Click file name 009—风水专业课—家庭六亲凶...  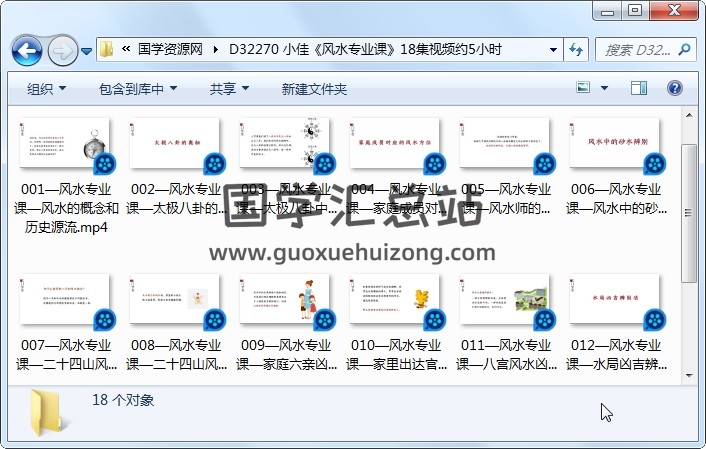(x=286, y=354)
